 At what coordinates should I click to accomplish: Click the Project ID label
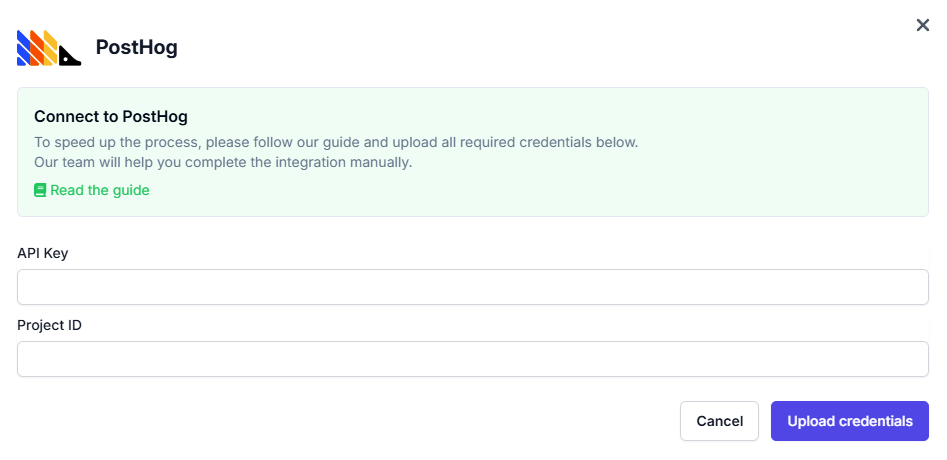pos(49,325)
